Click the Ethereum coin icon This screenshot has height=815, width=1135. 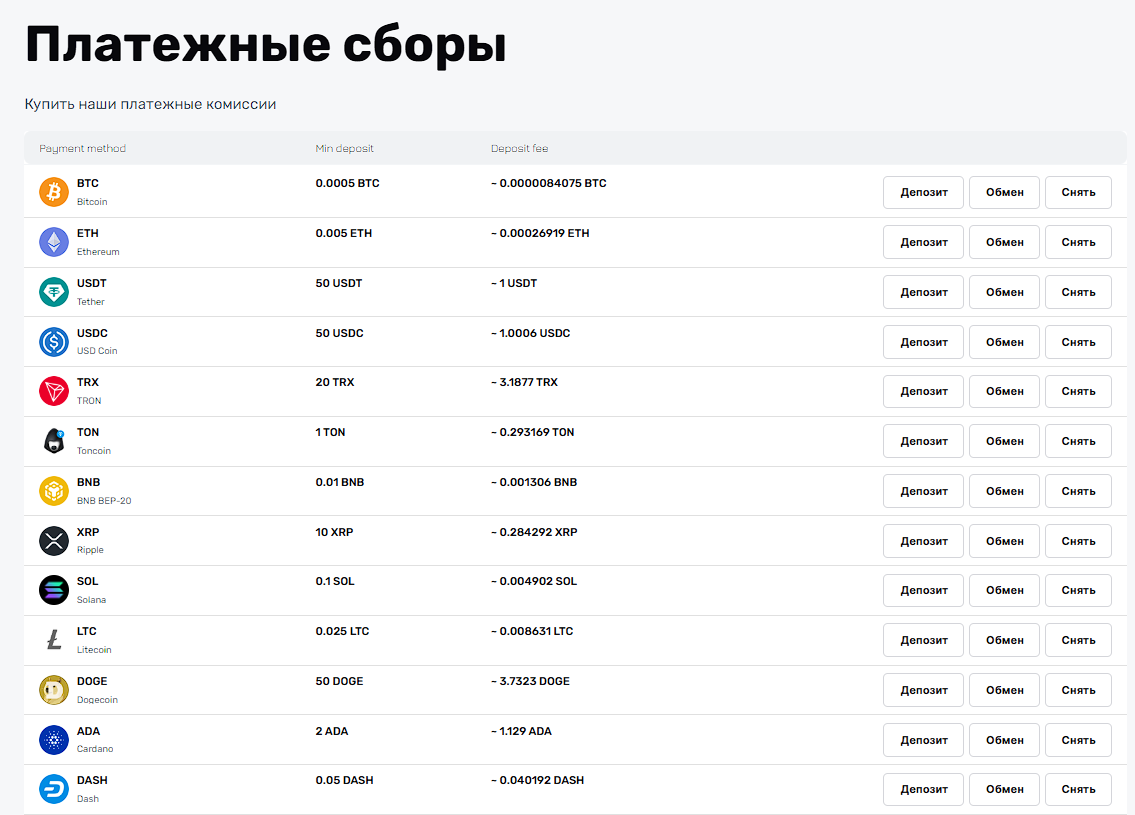pyautogui.click(x=54, y=242)
